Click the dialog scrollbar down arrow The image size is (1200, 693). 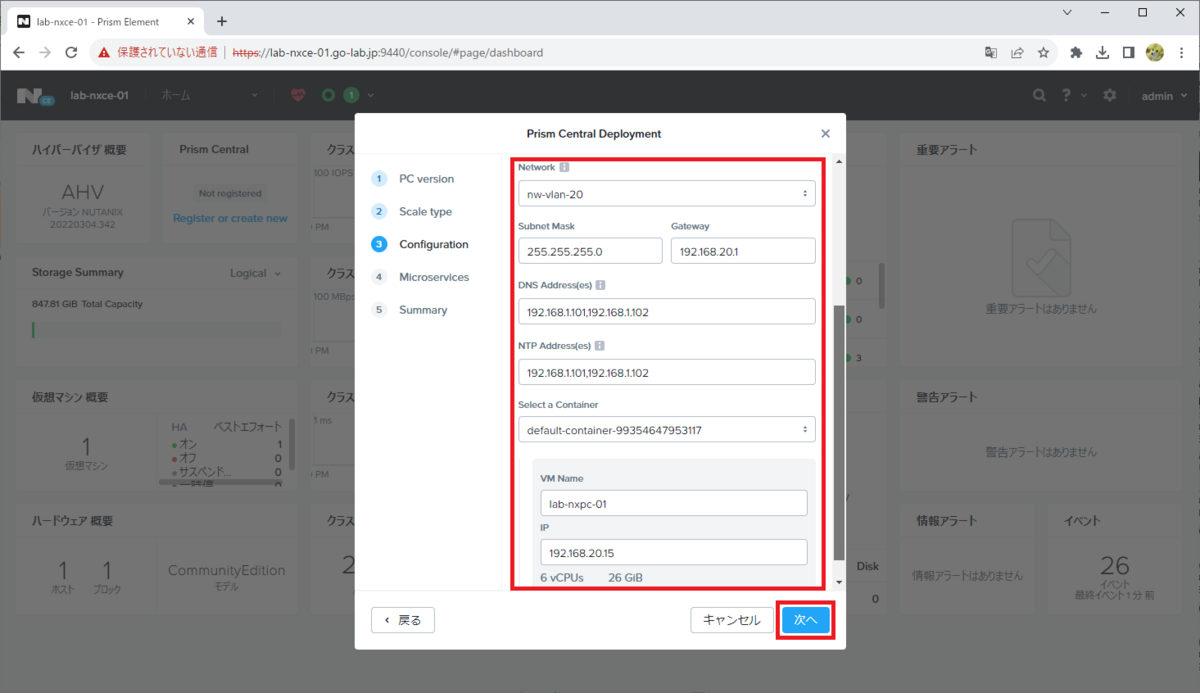tap(838, 582)
